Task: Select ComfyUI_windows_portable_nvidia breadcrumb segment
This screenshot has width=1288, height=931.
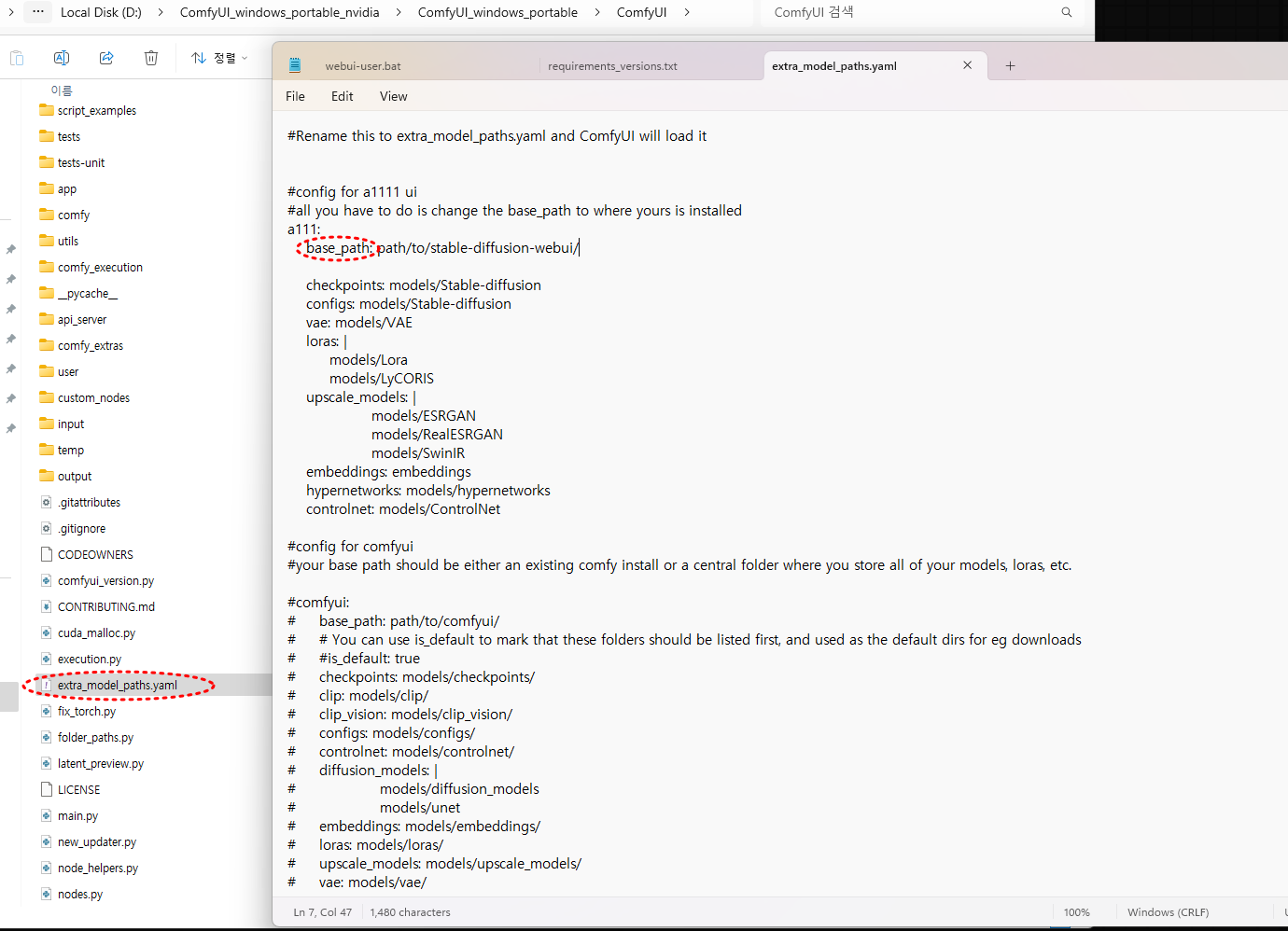Action: click(280, 12)
